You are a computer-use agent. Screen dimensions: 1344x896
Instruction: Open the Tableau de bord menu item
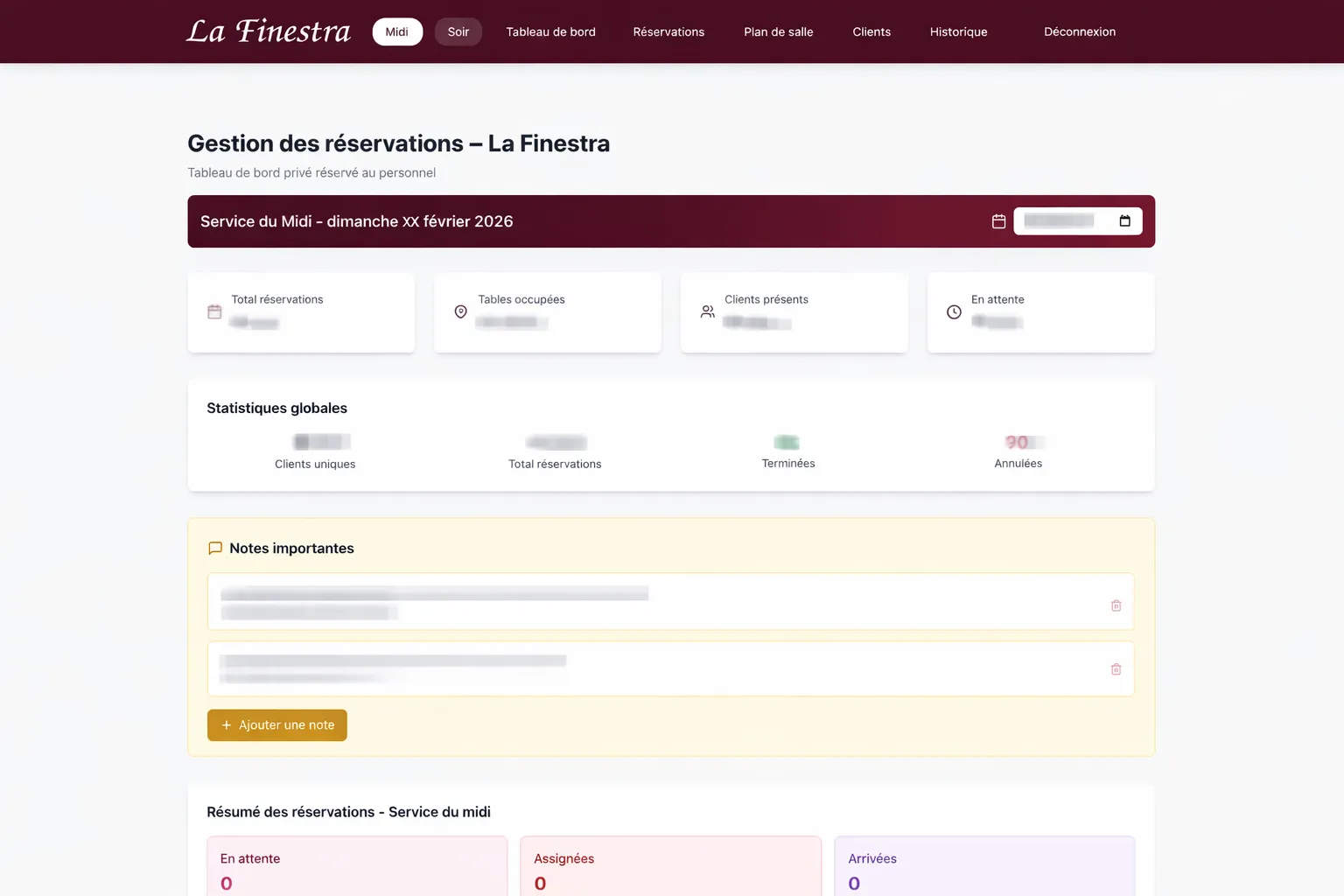(x=550, y=31)
